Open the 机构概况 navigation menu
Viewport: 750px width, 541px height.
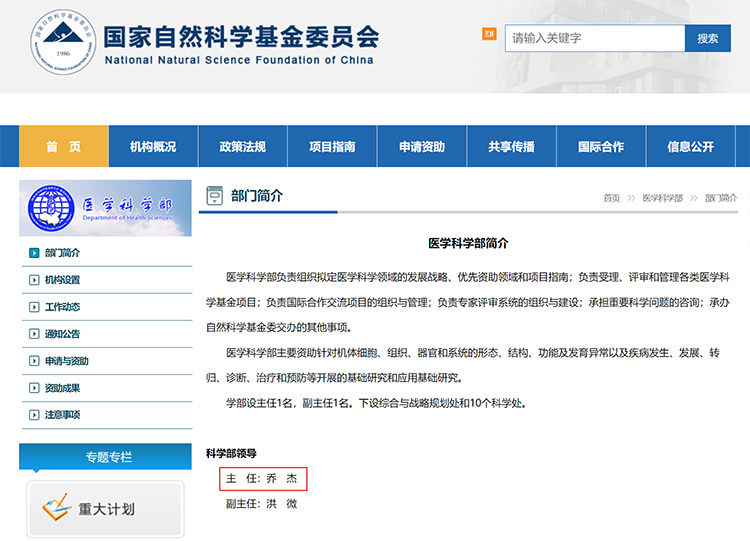(x=153, y=147)
